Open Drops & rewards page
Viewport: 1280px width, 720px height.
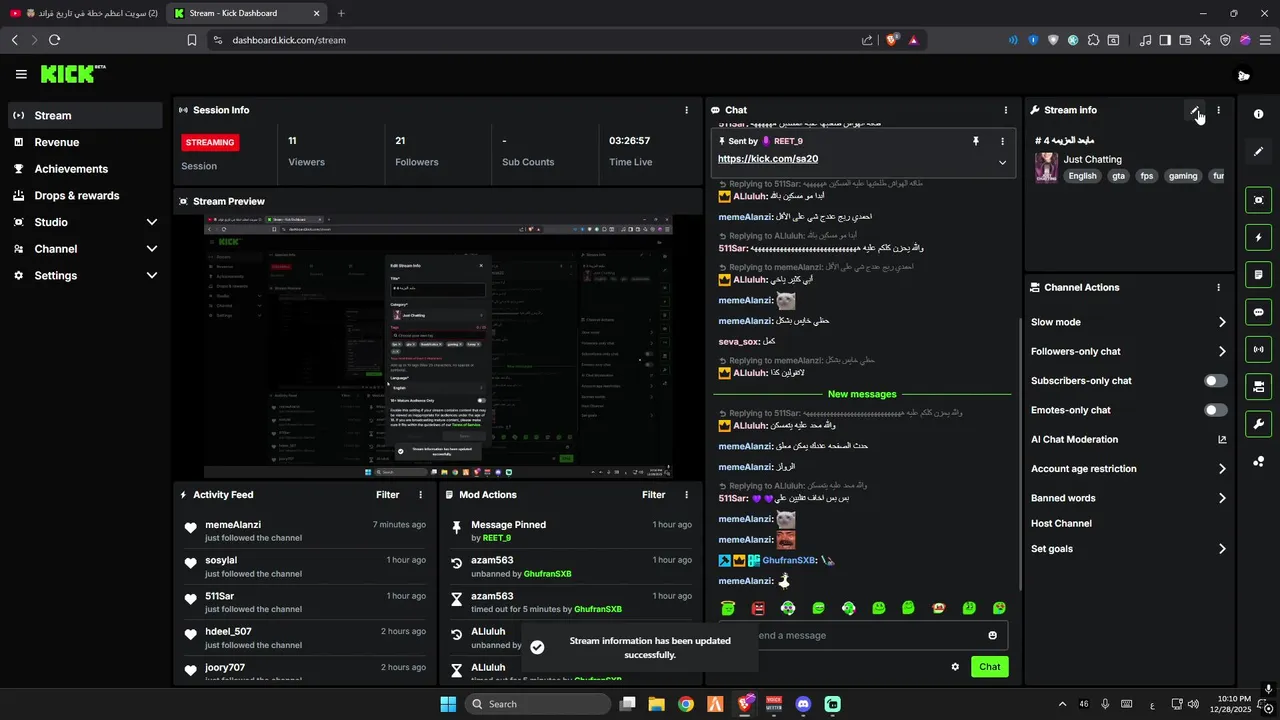85,196
